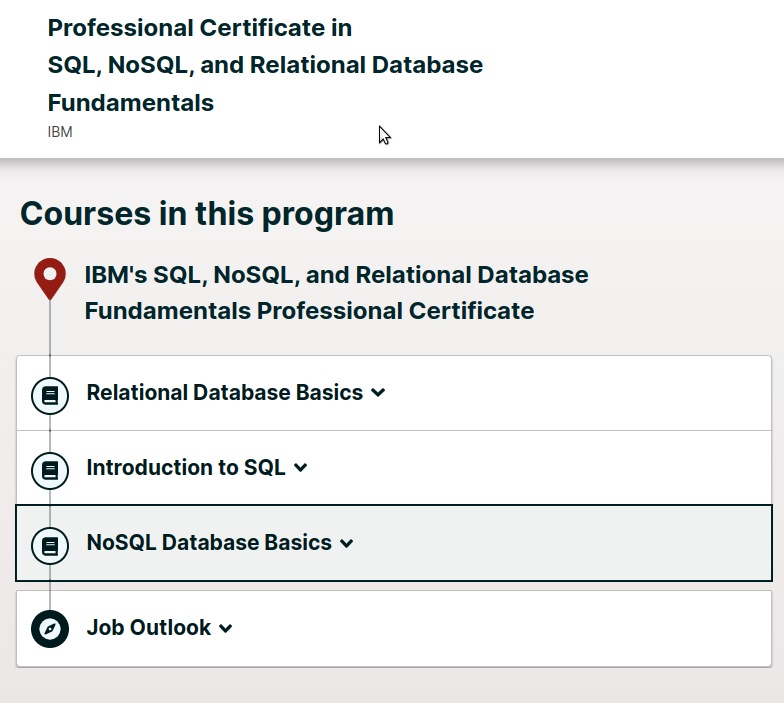Viewport: 784px width, 703px height.
Task: Open the Job Outlook section title
Action: pyautogui.click(x=148, y=628)
